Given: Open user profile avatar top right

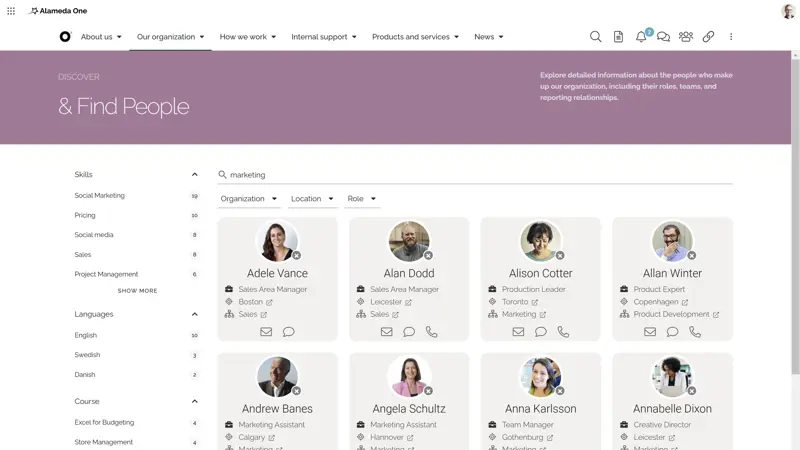Looking at the screenshot, I should pos(787,11).
